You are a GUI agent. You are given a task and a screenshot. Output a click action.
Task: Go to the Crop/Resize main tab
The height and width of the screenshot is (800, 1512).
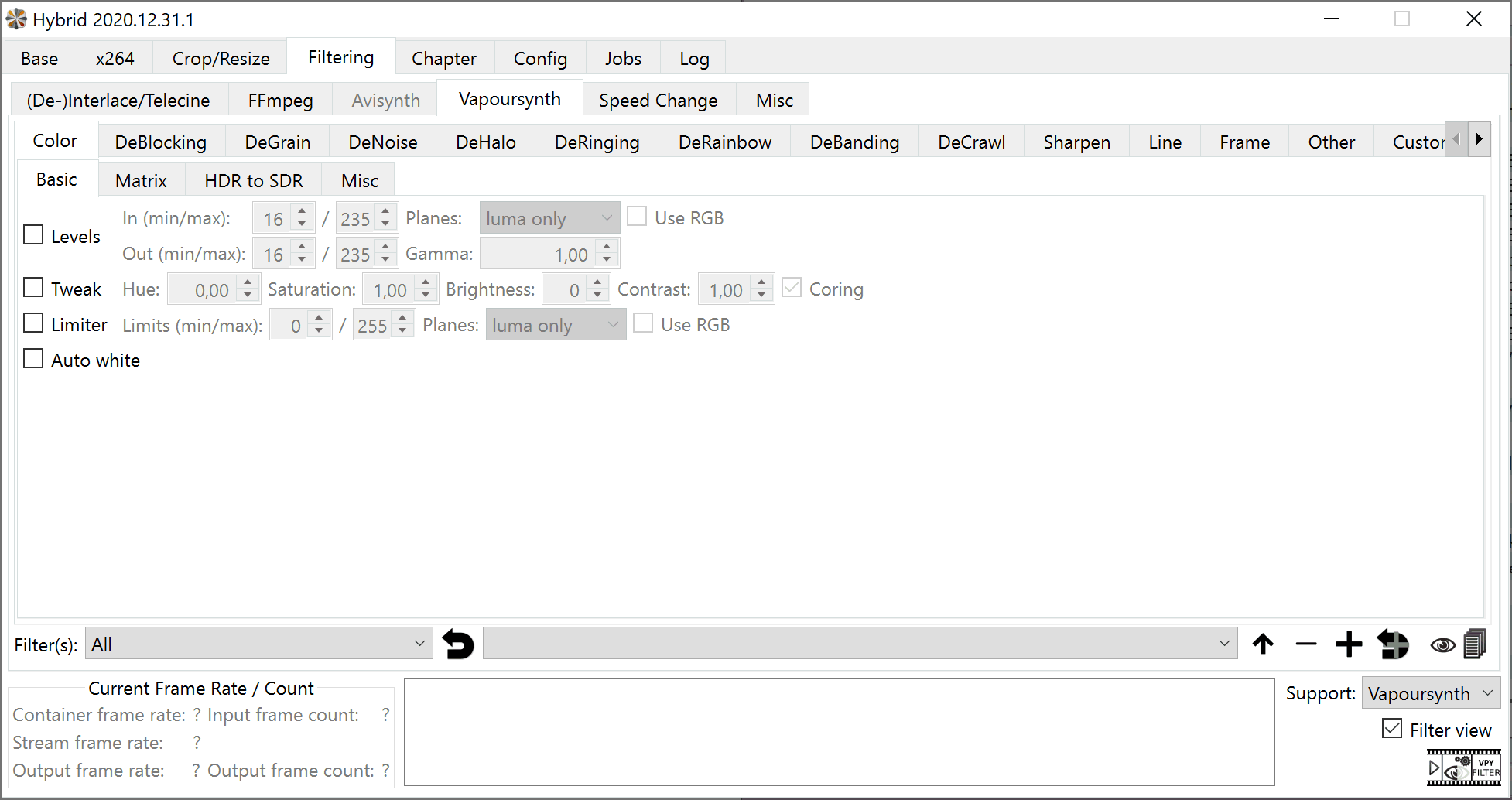coord(221,59)
